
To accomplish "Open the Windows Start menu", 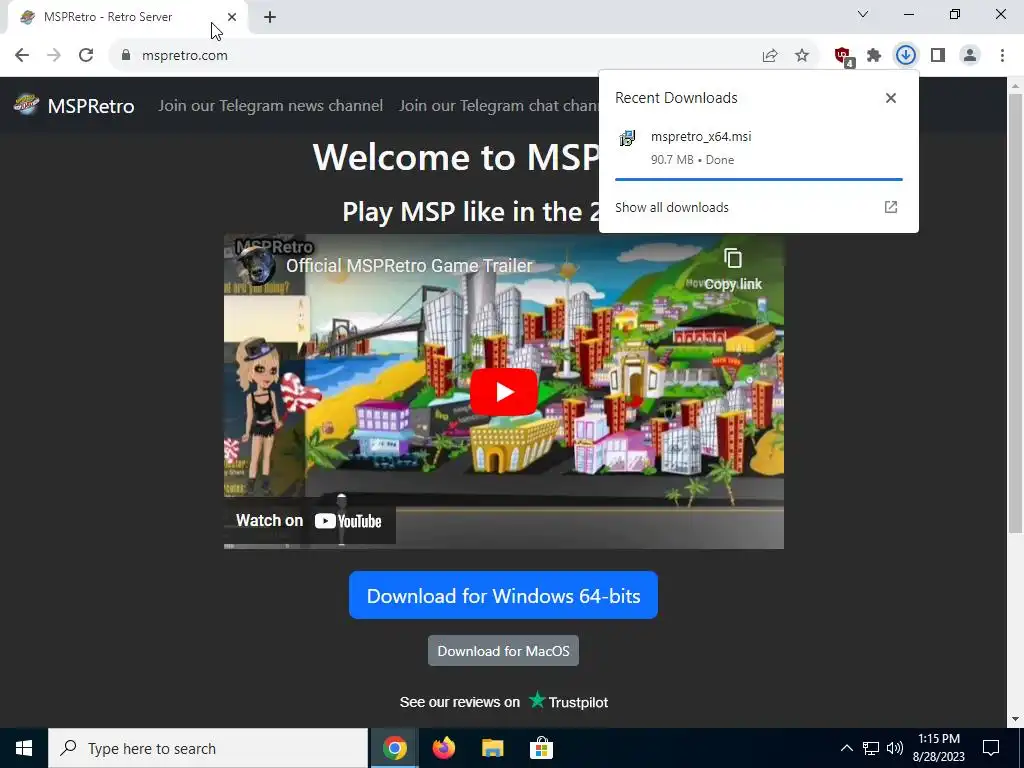I will pos(24,748).
